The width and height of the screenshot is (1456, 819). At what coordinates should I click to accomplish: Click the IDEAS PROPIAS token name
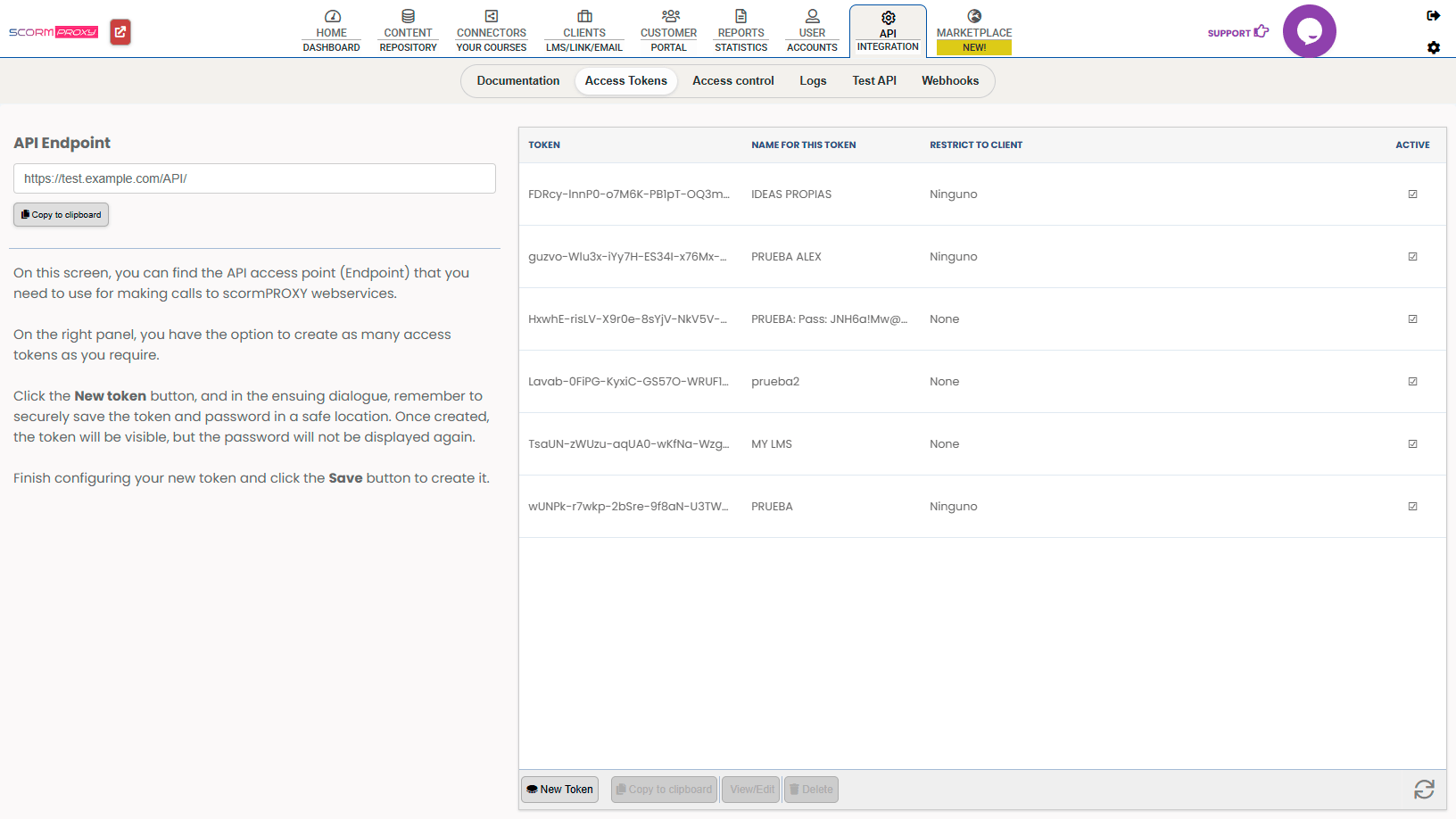coord(791,194)
